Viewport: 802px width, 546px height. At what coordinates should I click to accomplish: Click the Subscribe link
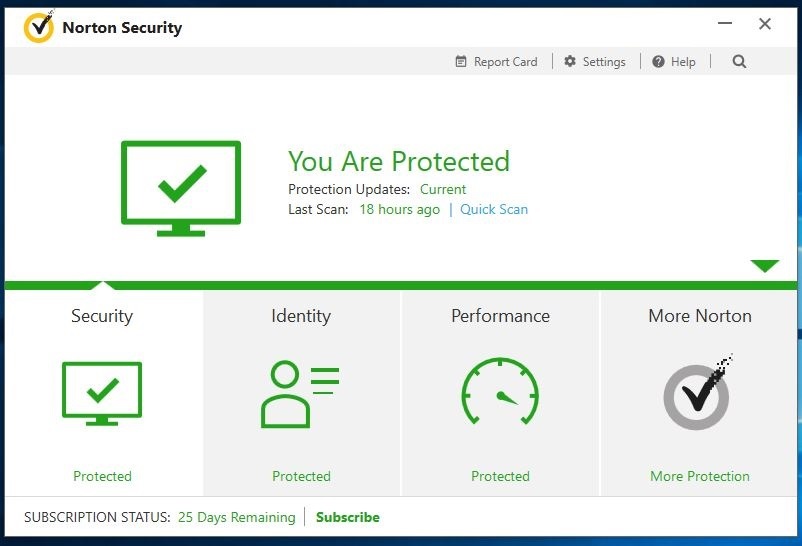348,517
